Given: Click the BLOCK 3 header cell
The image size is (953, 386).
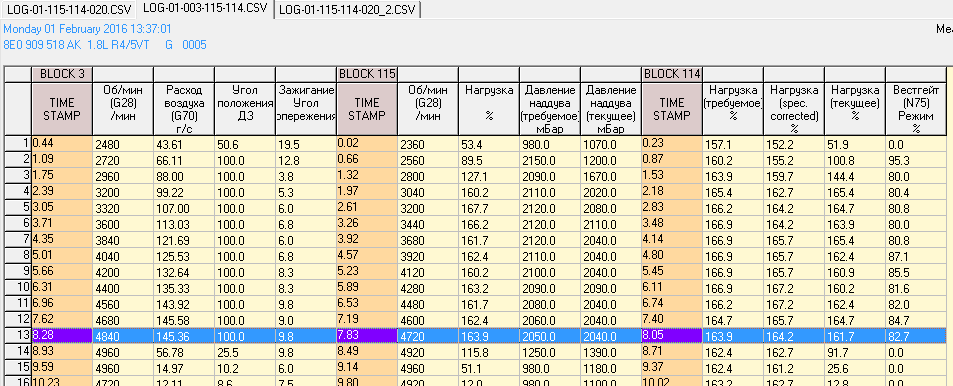Looking at the screenshot, I should [62, 74].
